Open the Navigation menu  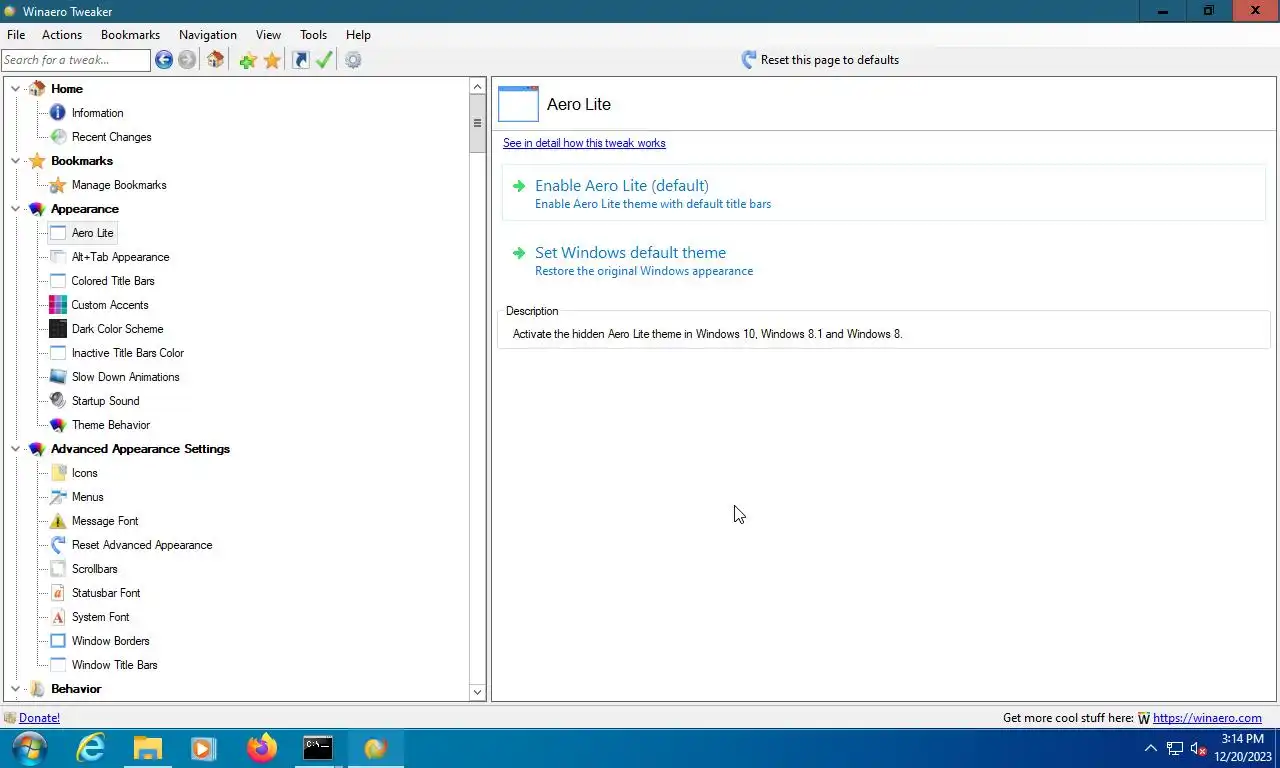pos(208,35)
